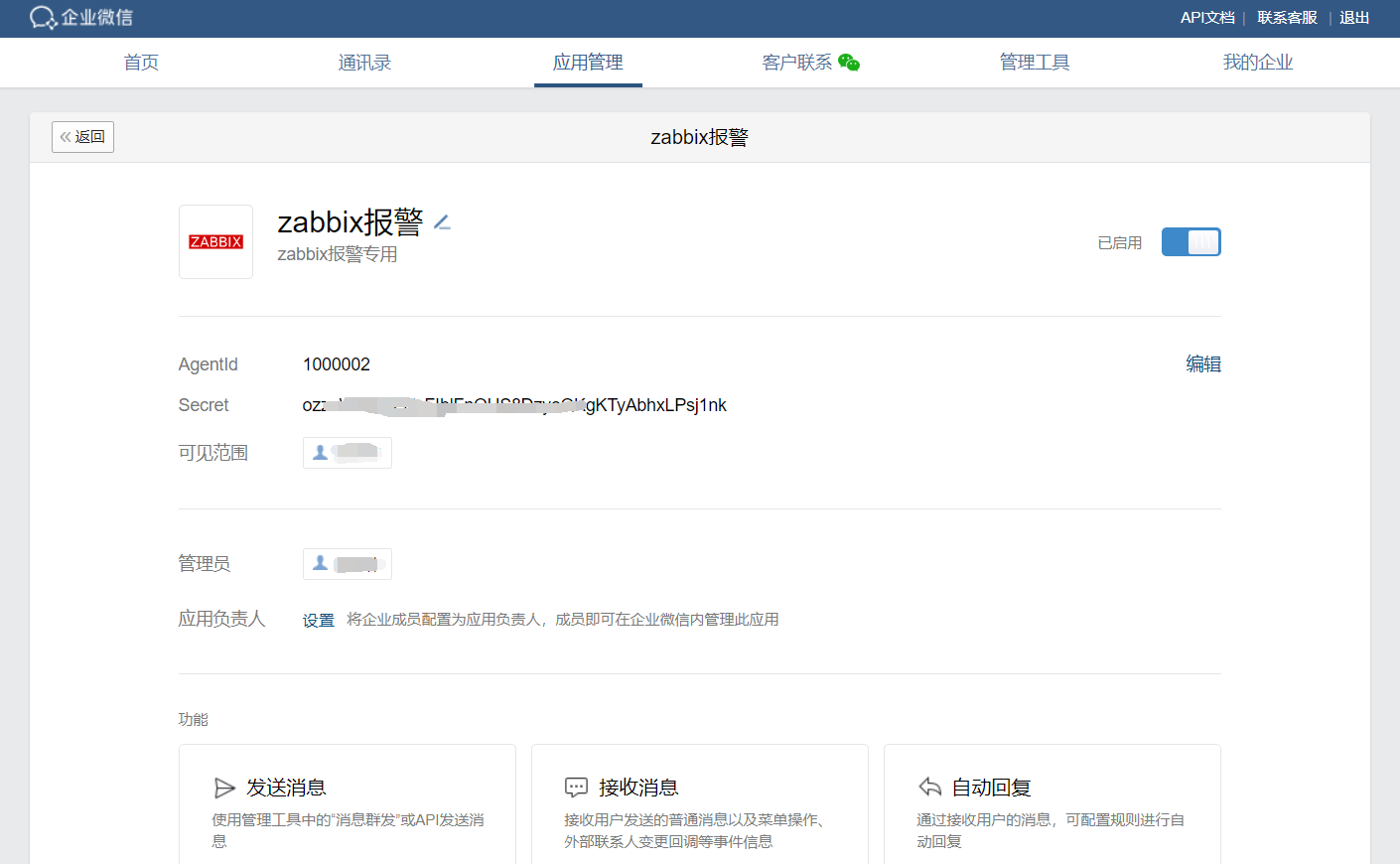Open the API文档 link
1400x864 pixels.
[x=1207, y=18]
